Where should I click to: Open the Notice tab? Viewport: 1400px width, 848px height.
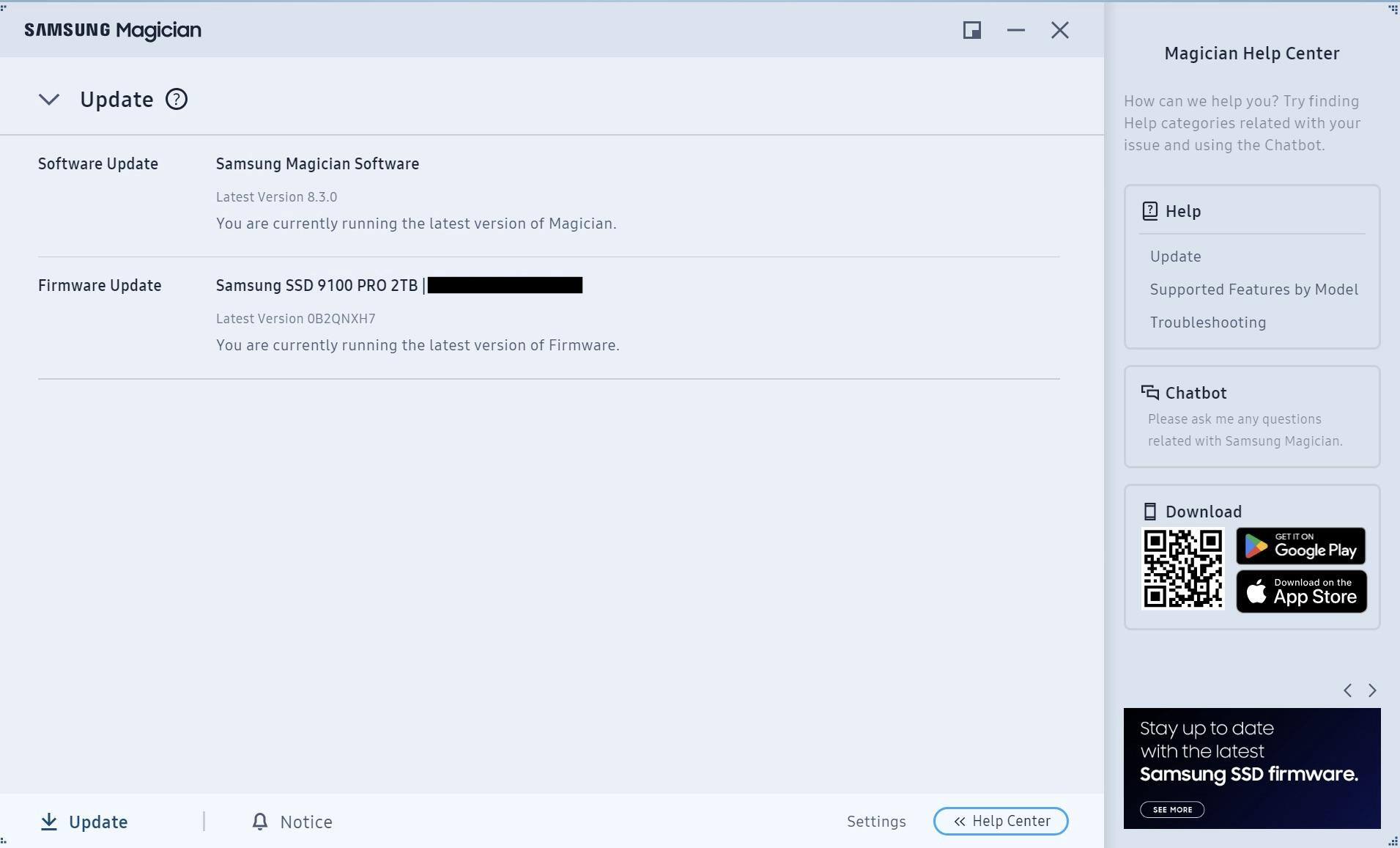point(305,822)
